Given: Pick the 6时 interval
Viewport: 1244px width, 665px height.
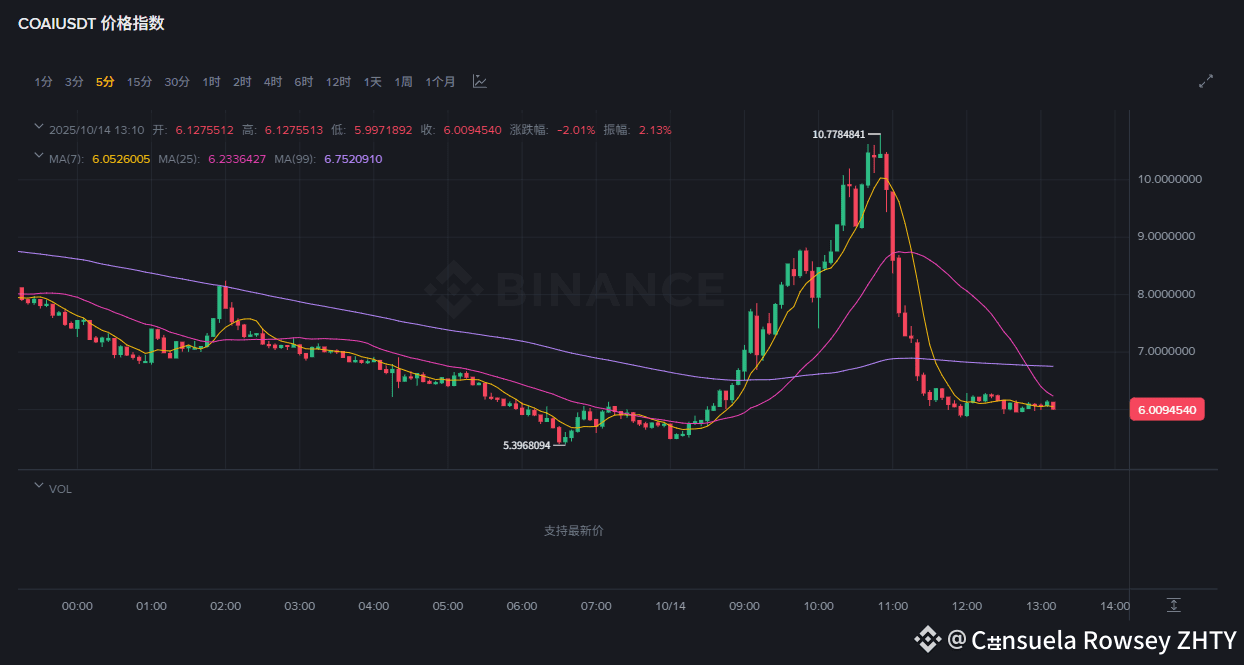Looking at the screenshot, I should (304, 82).
